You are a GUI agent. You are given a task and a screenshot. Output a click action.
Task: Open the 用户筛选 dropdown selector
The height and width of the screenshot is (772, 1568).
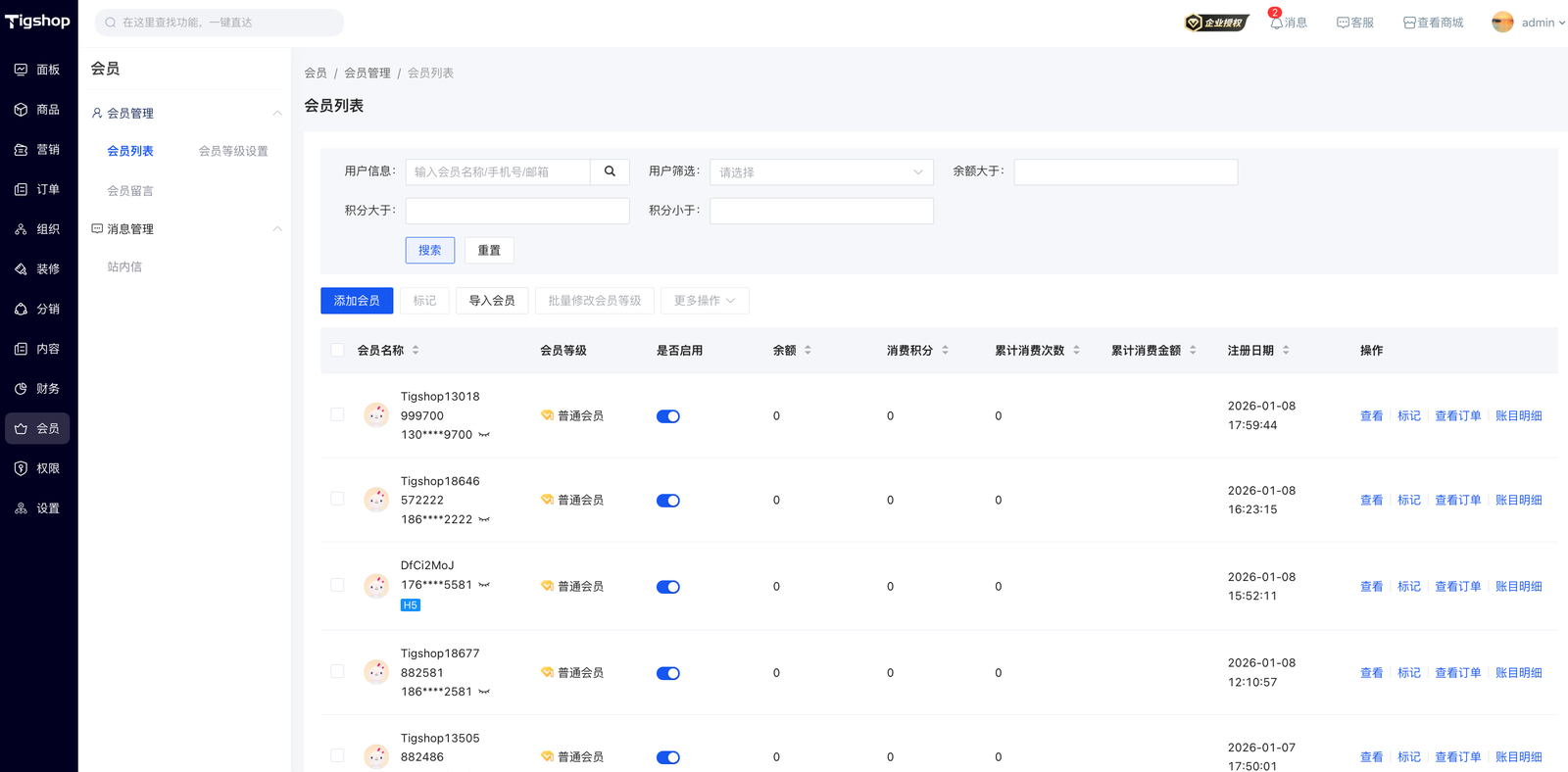click(821, 172)
